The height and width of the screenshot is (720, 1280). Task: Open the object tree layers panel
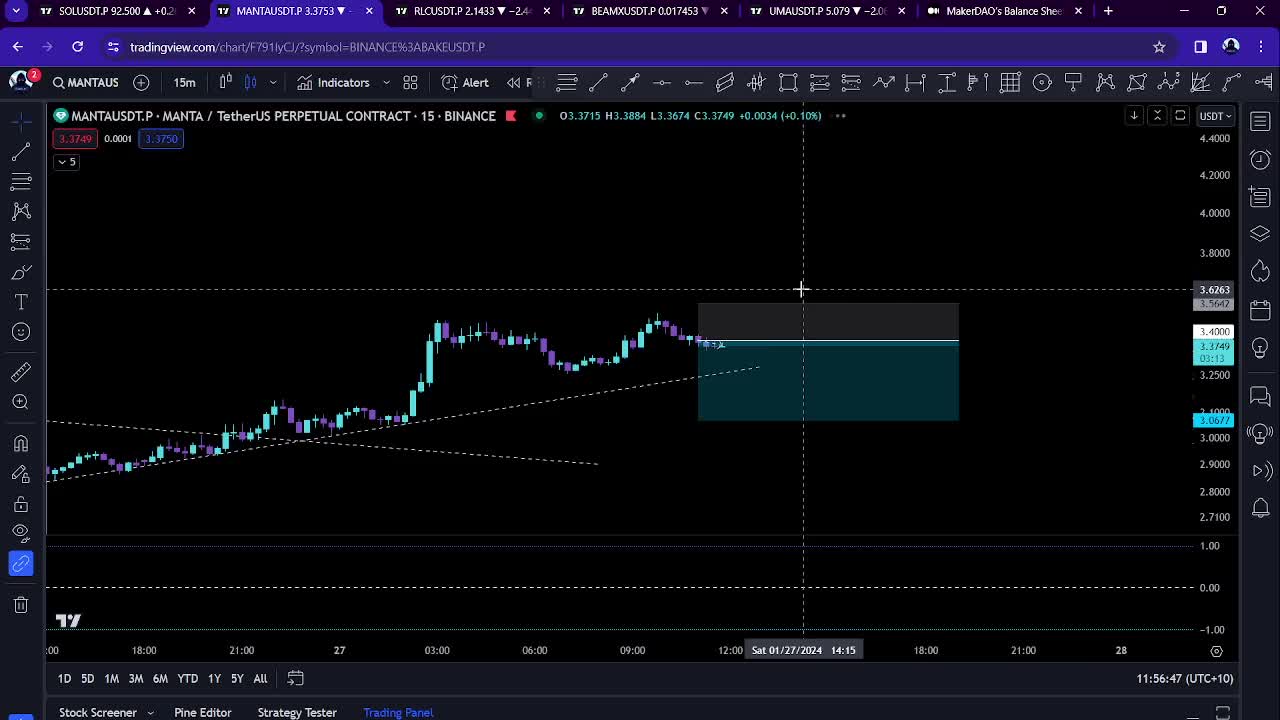(1260, 234)
